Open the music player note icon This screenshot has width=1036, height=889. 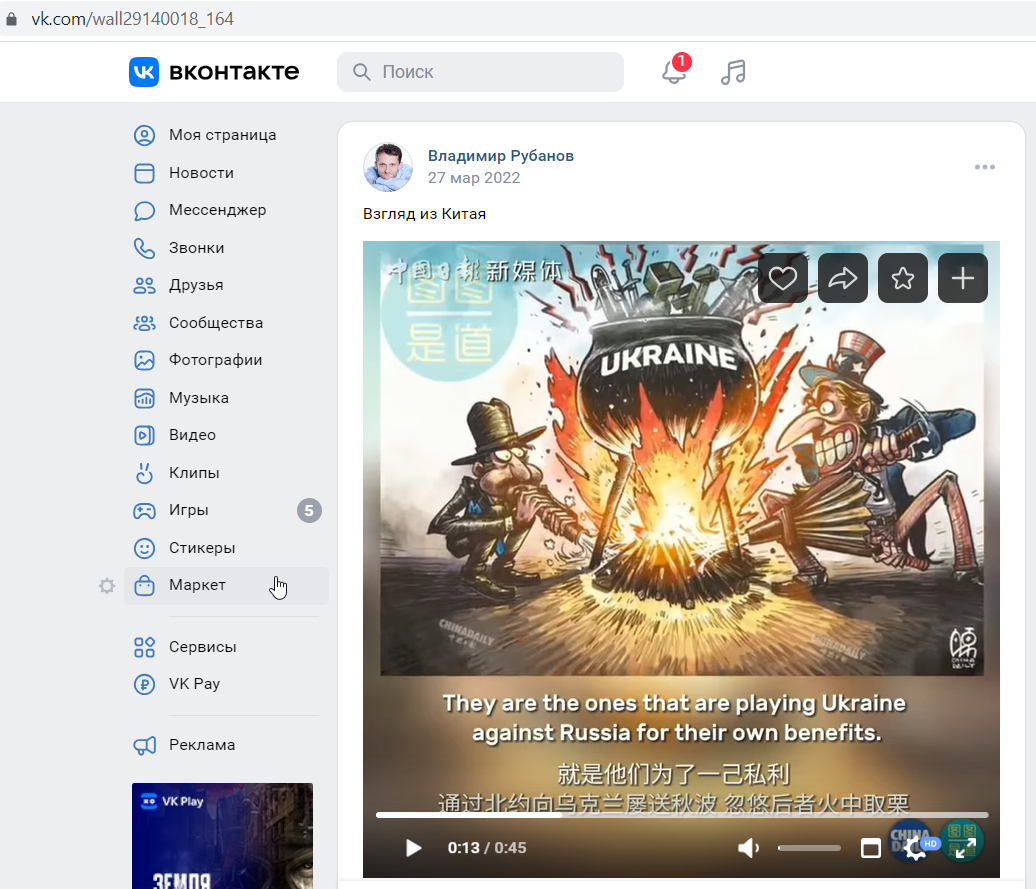[733, 71]
